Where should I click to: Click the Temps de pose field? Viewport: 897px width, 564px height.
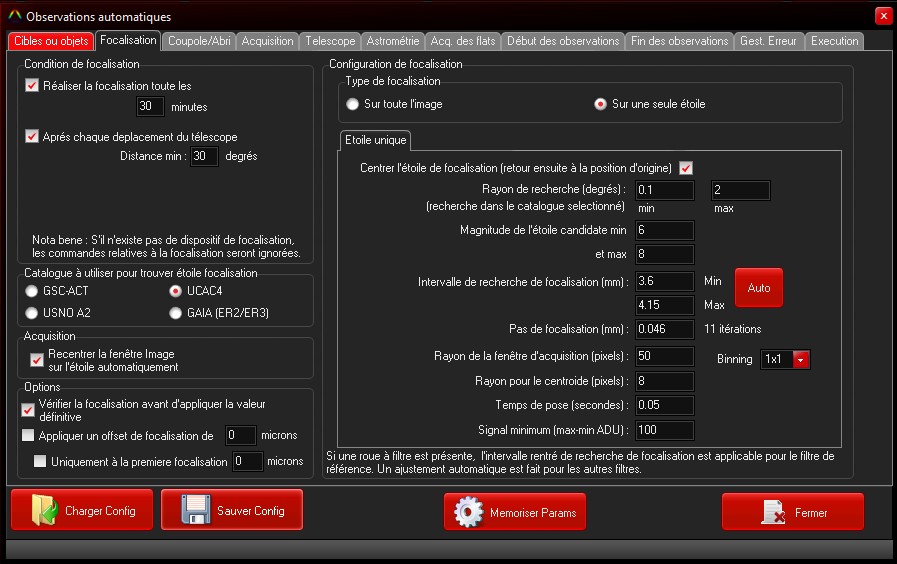pos(665,405)
